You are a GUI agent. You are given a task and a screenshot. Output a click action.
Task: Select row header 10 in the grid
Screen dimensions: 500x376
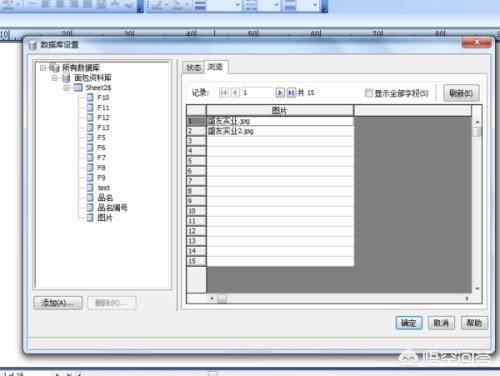(196, 211)
